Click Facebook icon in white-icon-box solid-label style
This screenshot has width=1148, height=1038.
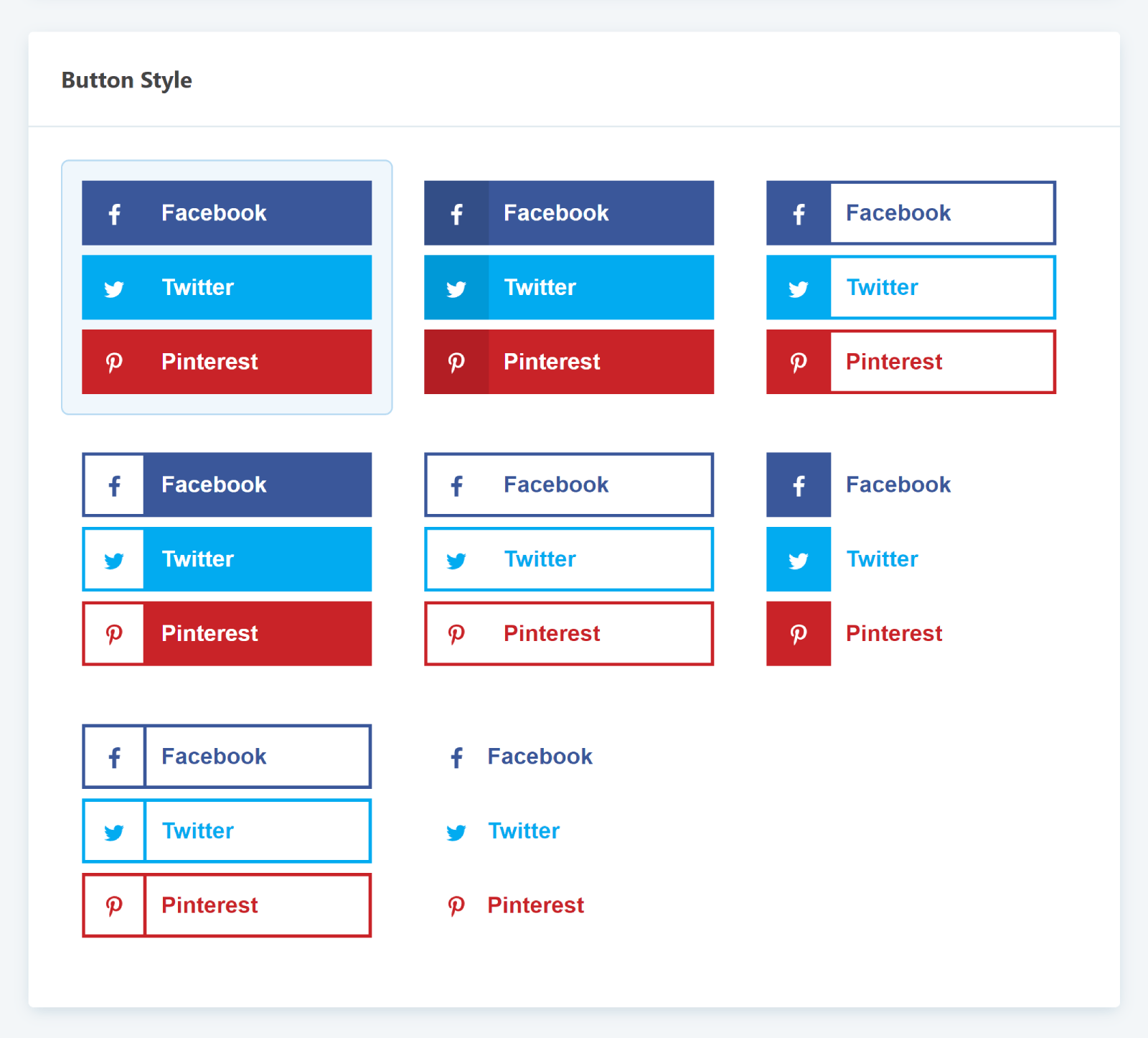point(114,486)
